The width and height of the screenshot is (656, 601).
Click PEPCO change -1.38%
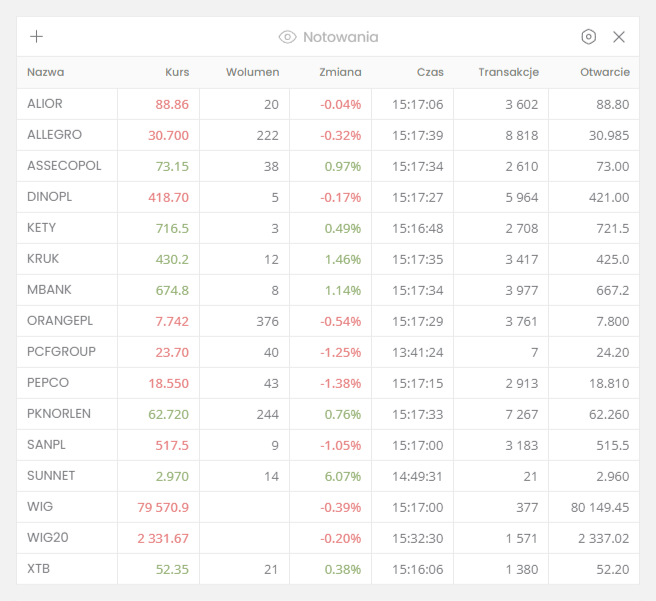click(341, 383)
